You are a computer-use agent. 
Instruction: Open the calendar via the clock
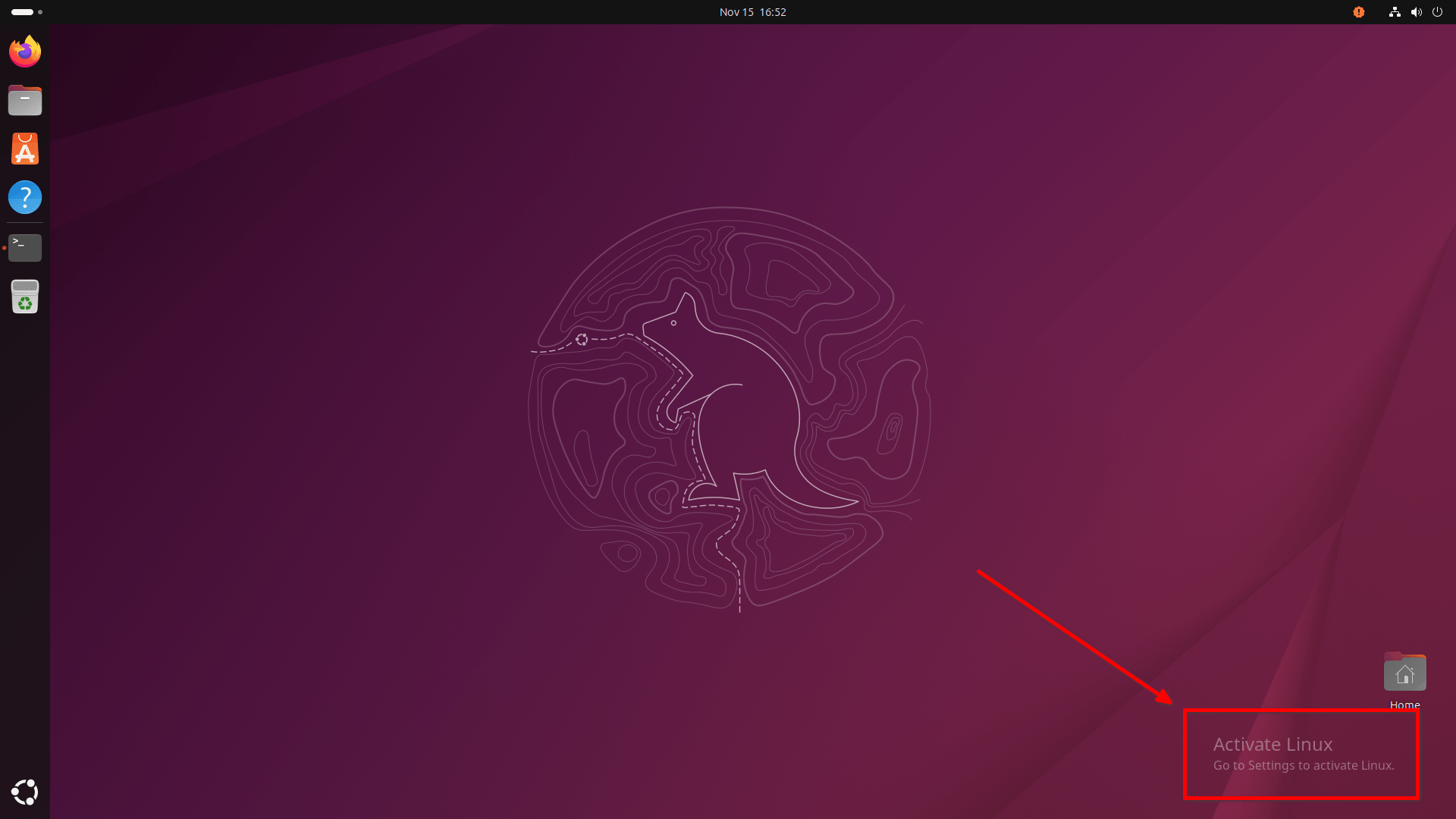click(x=752, y=12)
